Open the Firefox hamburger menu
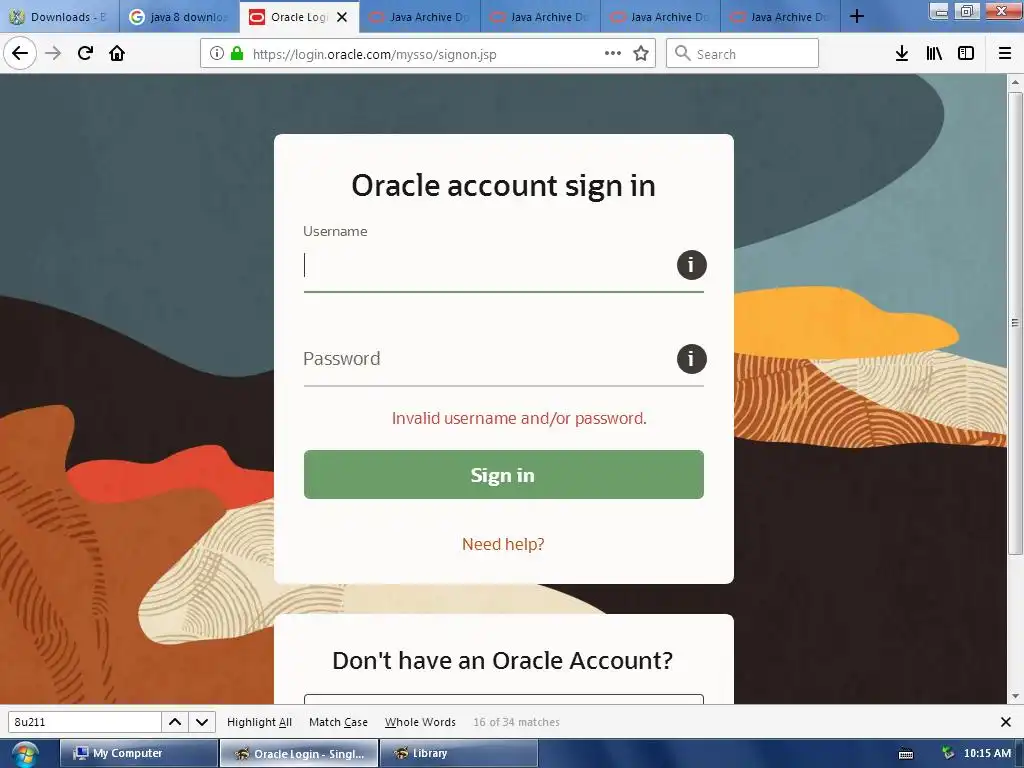 1005,53
